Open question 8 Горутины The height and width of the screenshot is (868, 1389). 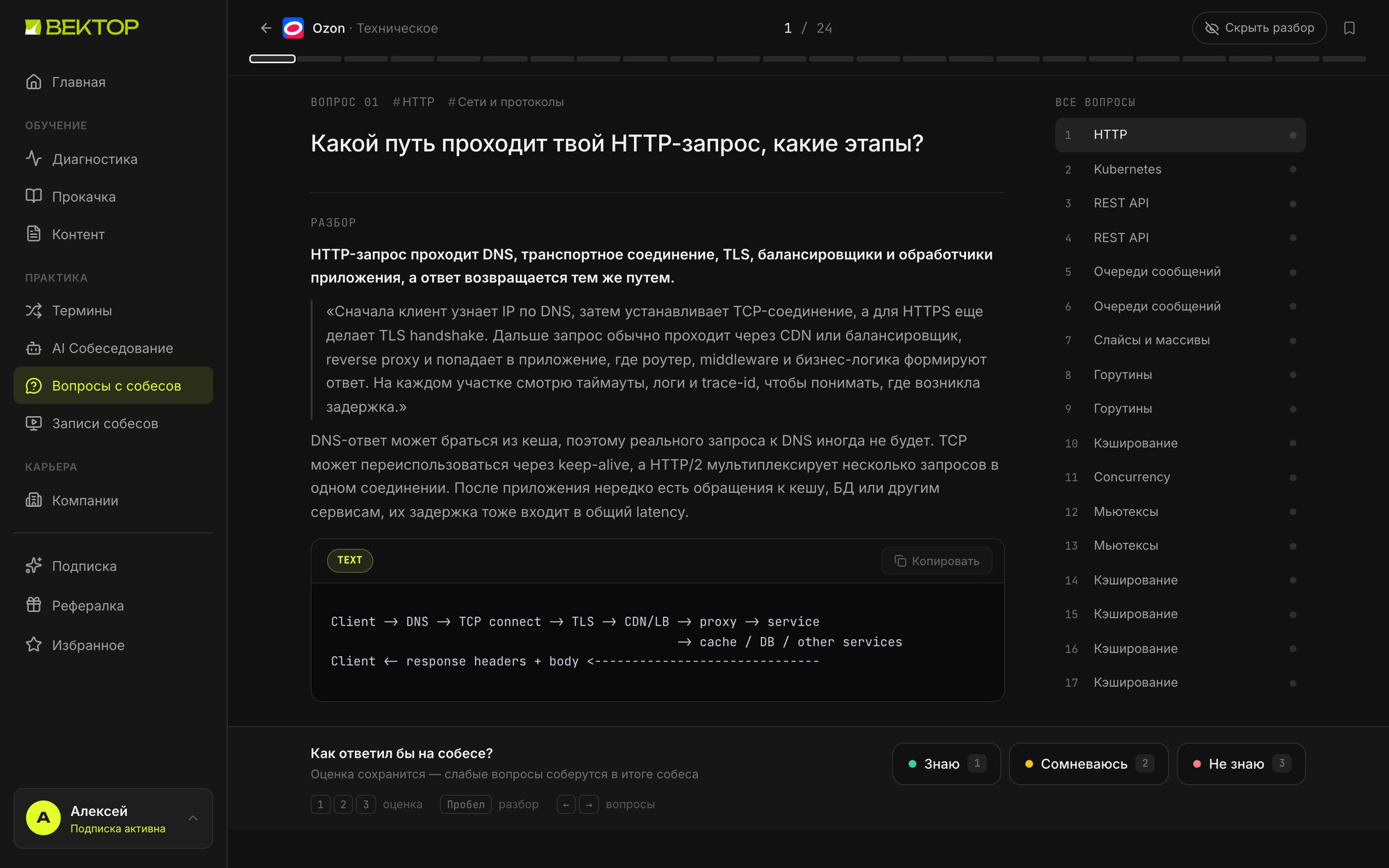click(1180, 375)
